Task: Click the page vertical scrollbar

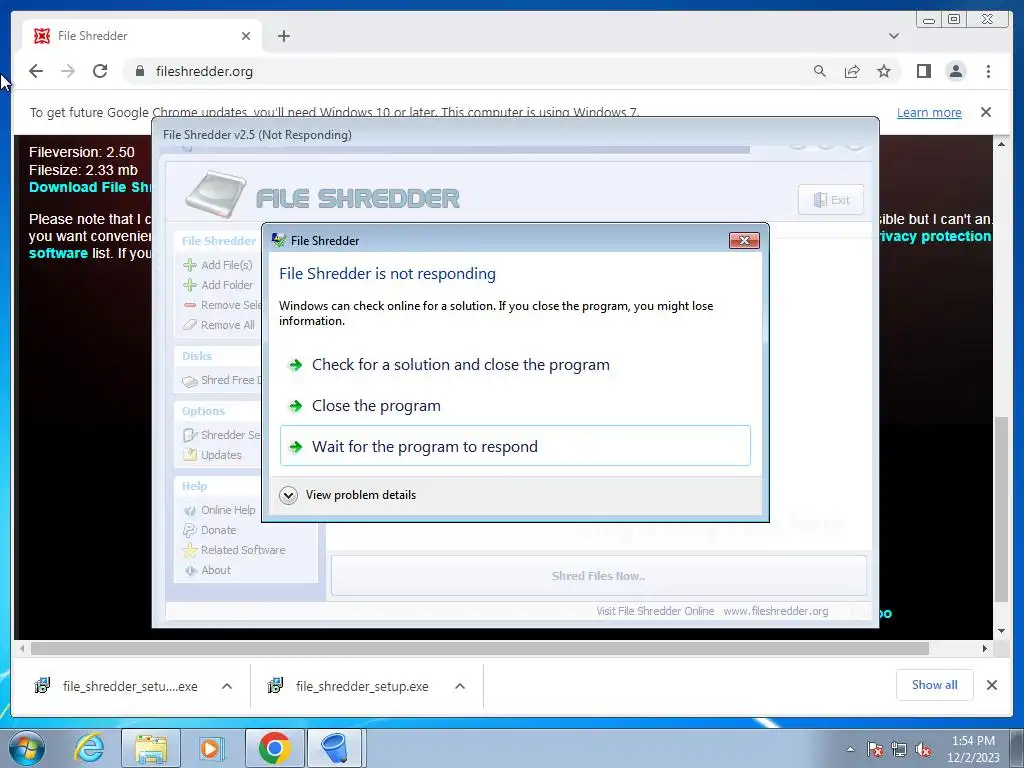Action: 1001,509
